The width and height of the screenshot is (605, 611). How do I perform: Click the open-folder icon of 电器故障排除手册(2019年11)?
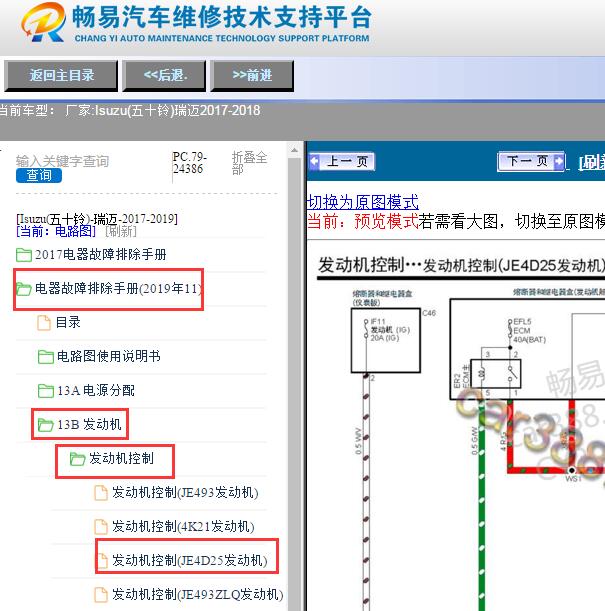[24, 289]
